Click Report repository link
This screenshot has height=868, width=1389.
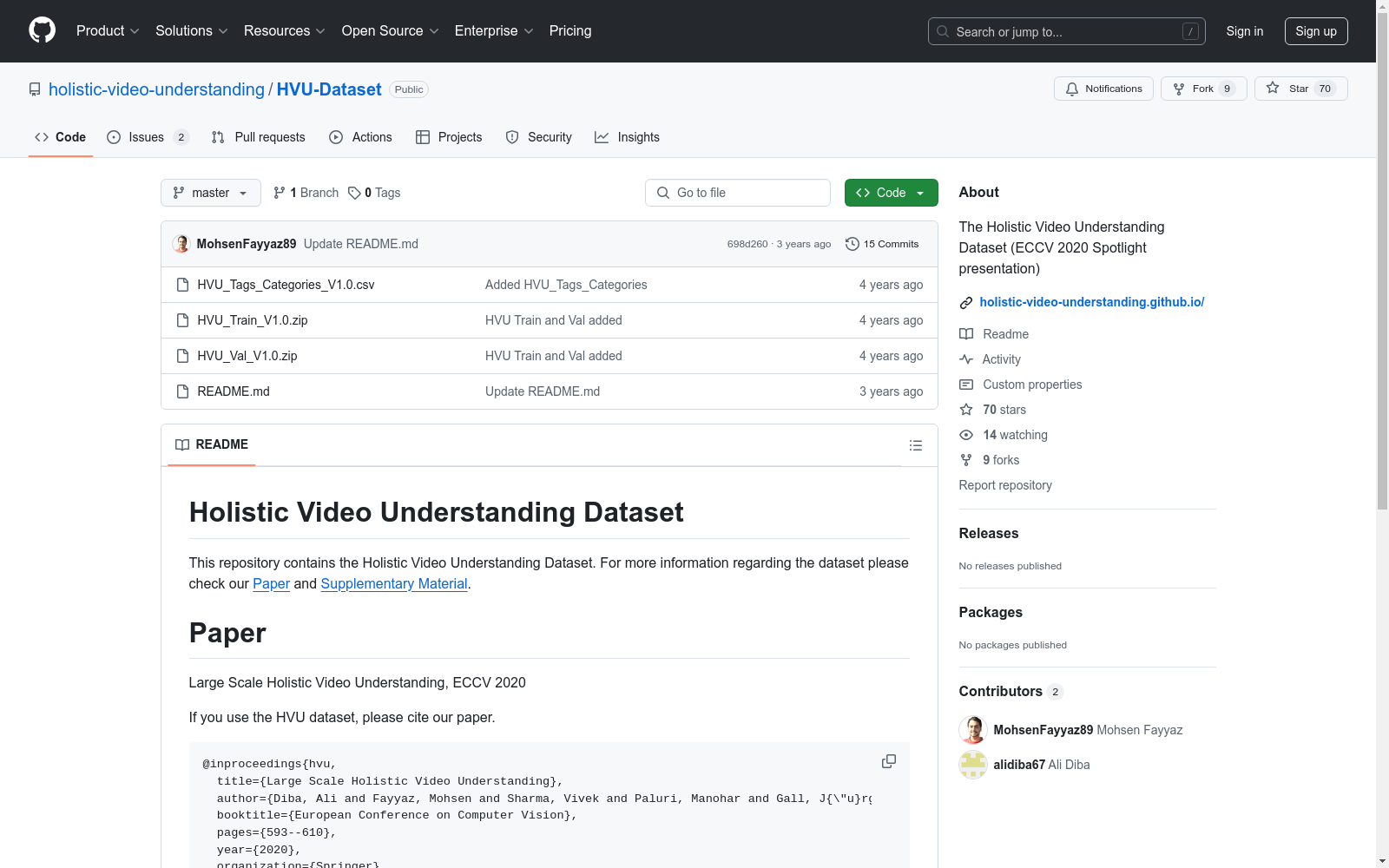coord(1005,485)
